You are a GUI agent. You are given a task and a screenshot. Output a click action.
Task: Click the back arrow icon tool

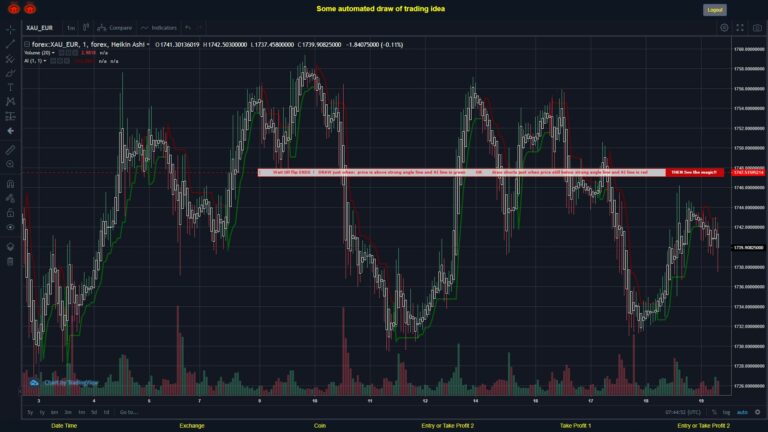coord(10,131)
